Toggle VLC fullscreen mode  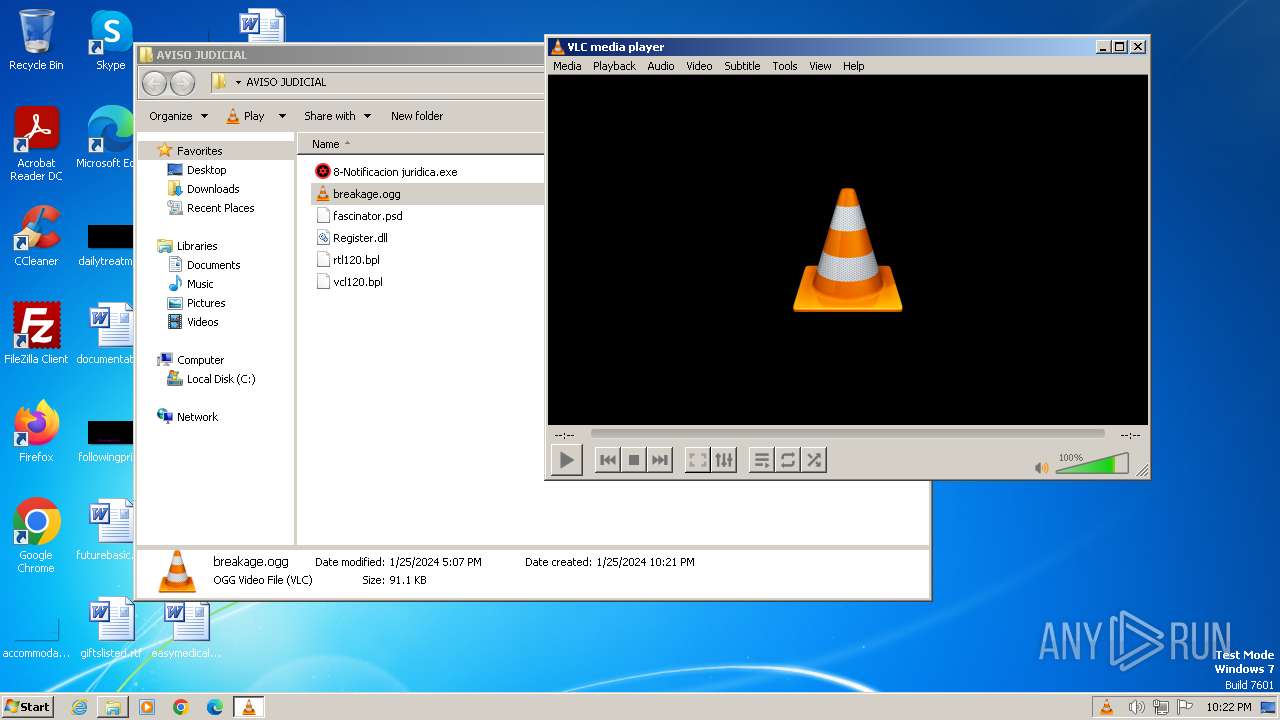(x=698, y=460)
